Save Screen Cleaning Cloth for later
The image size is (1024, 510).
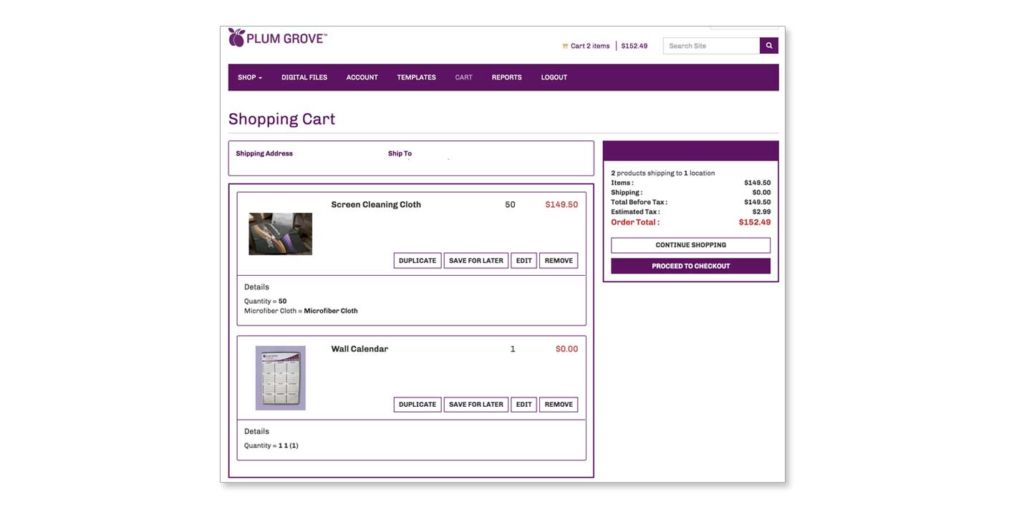[476, 261]
